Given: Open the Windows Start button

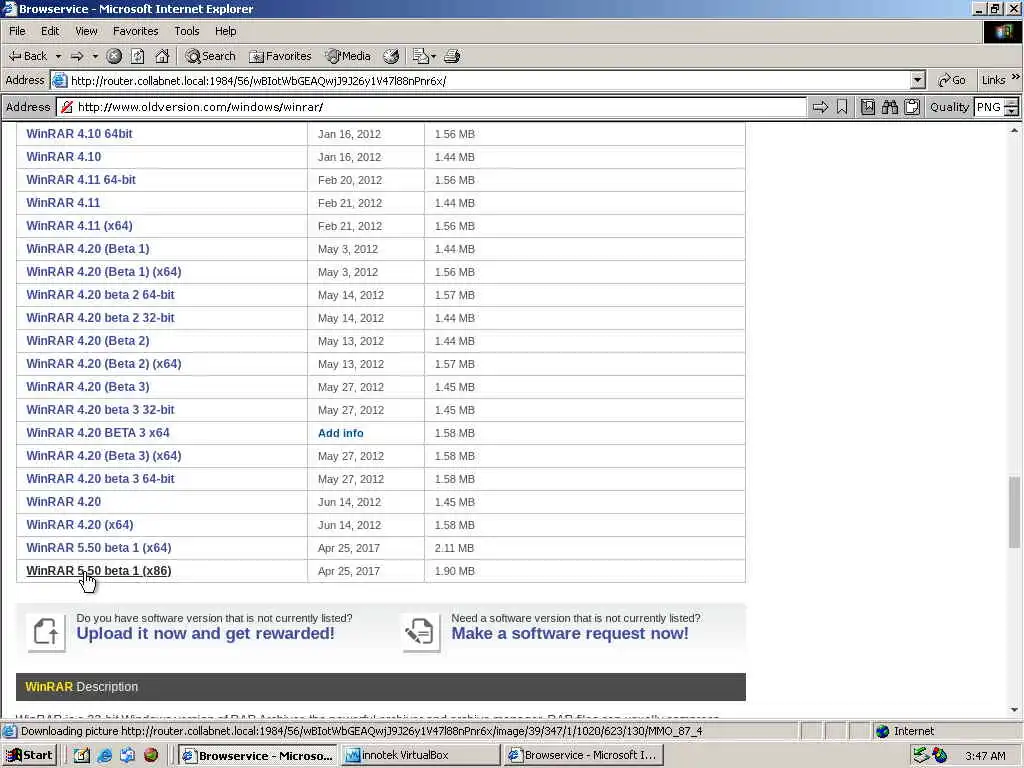Looking at the screenshot, I should pyautogui.click(x=29, y=755).
